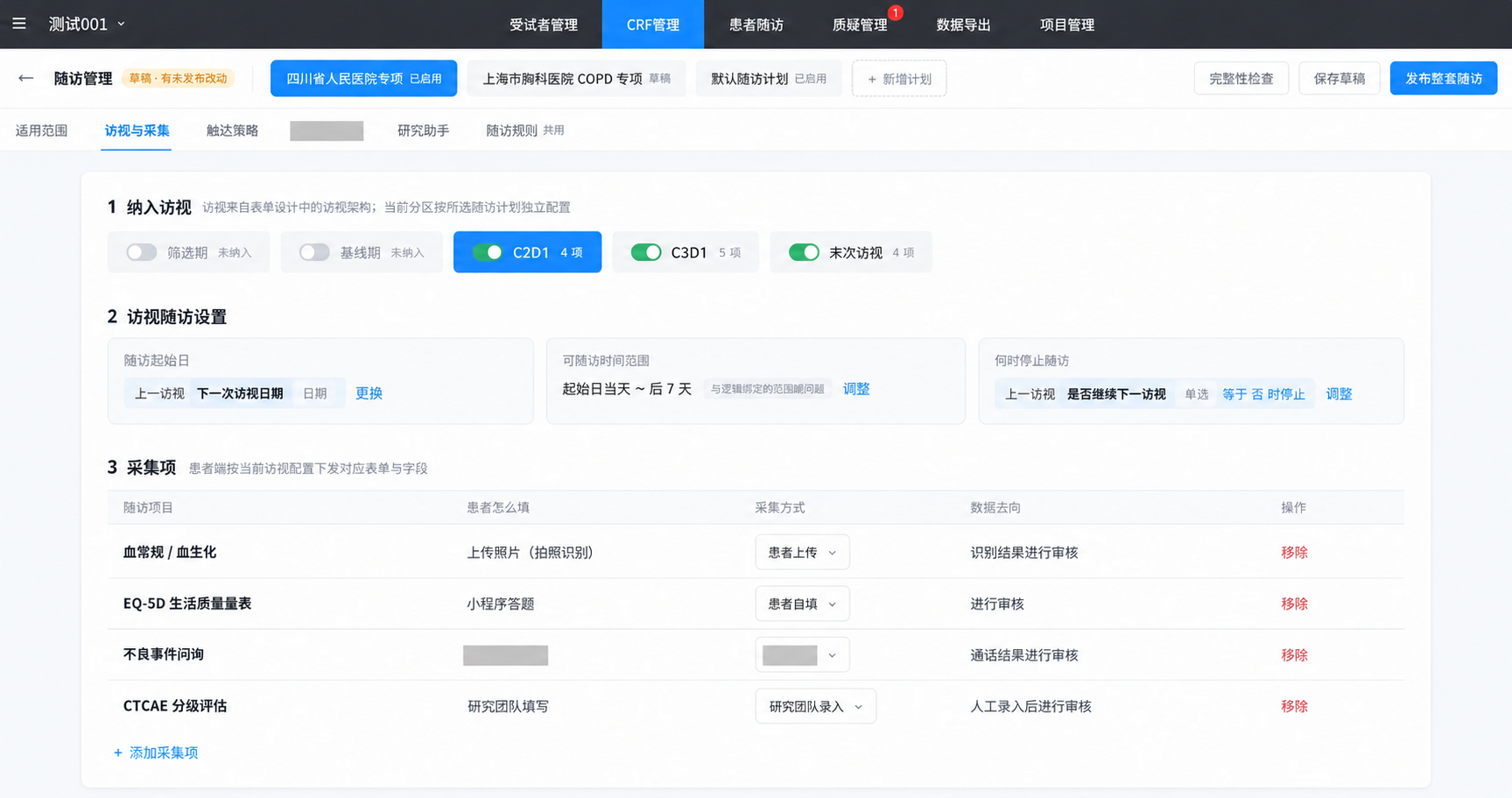The width and height of the screenshot is (1512, 798).
Task: Toggle the 基线期 visit switch
Action: pyautogui.click(x=314, y=252)
